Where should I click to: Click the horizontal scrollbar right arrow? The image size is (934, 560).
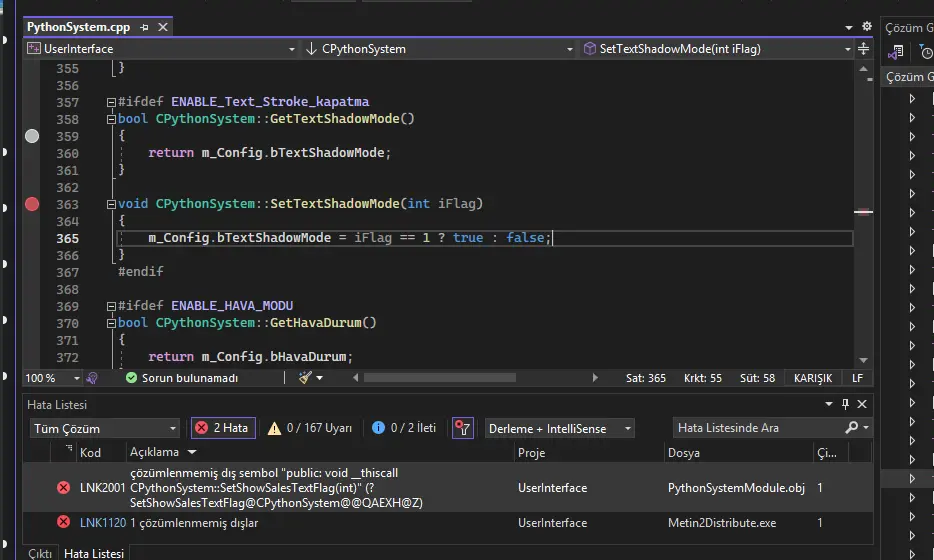(594, 378)
